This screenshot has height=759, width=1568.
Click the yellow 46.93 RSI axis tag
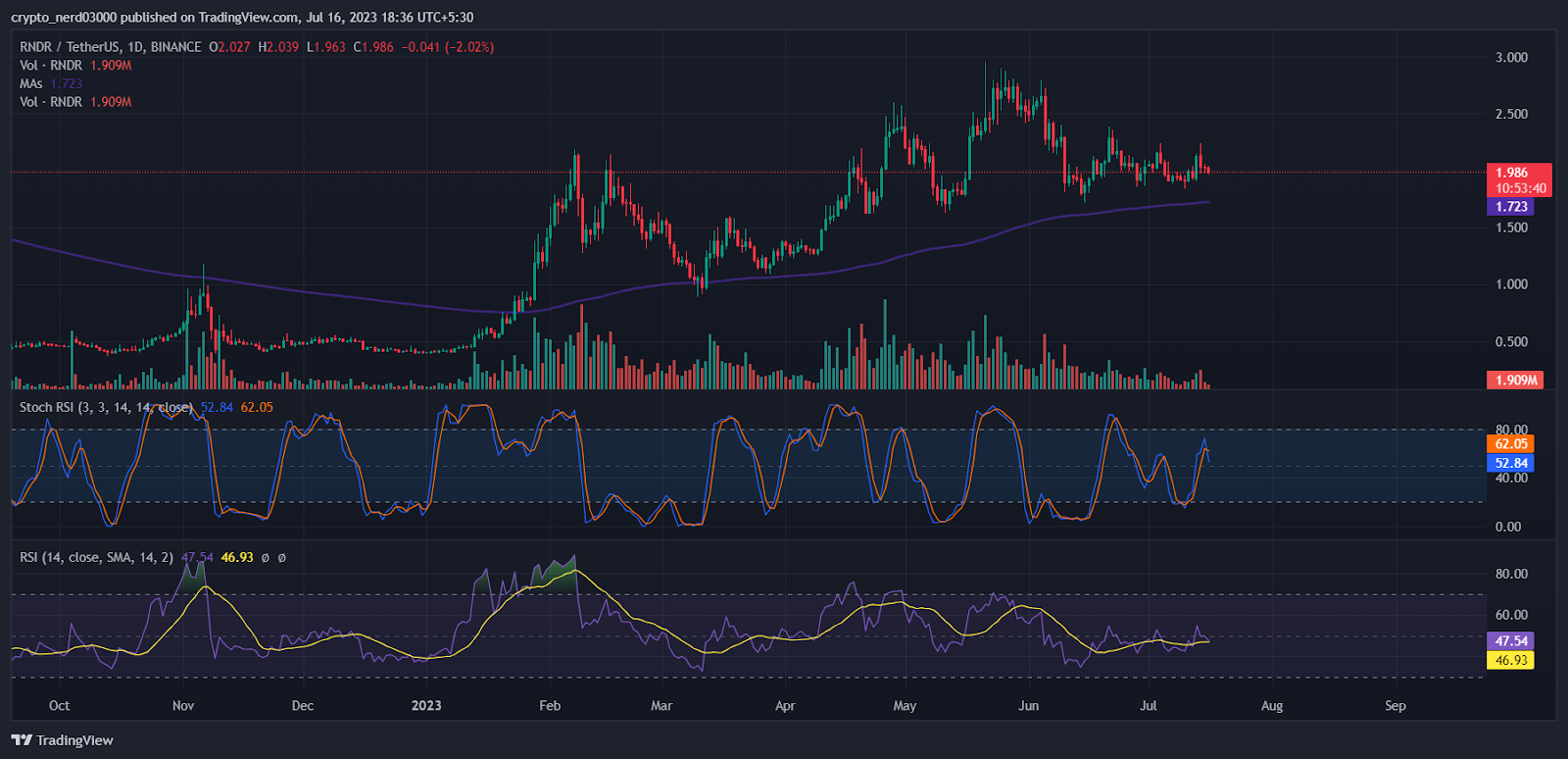coord(1510,660)
